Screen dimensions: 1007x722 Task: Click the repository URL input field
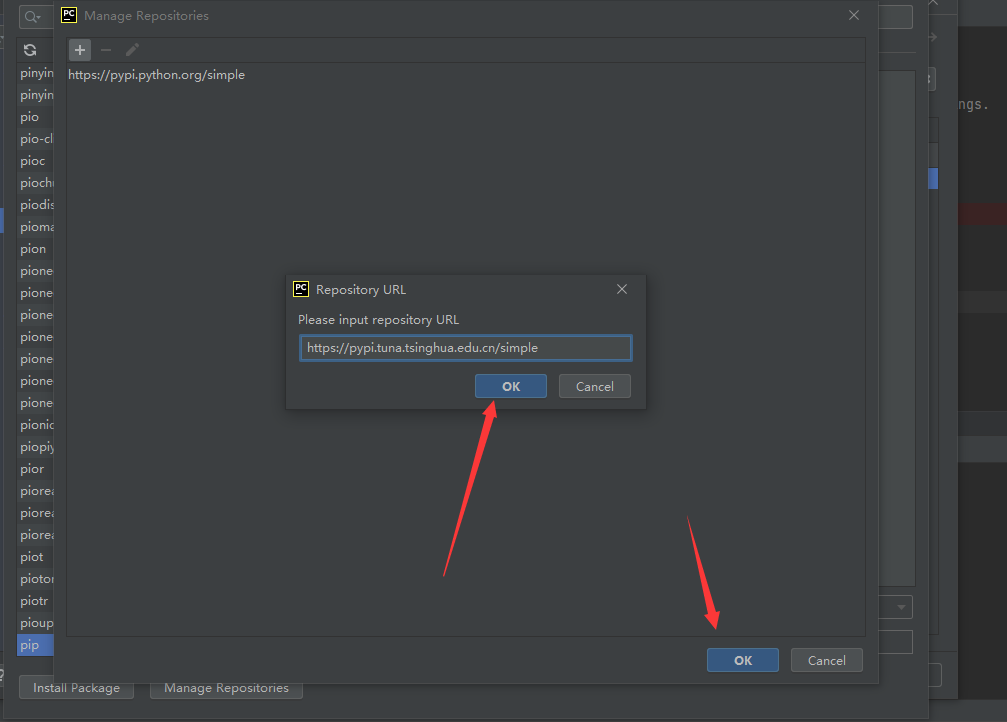[x=465, y=348]
